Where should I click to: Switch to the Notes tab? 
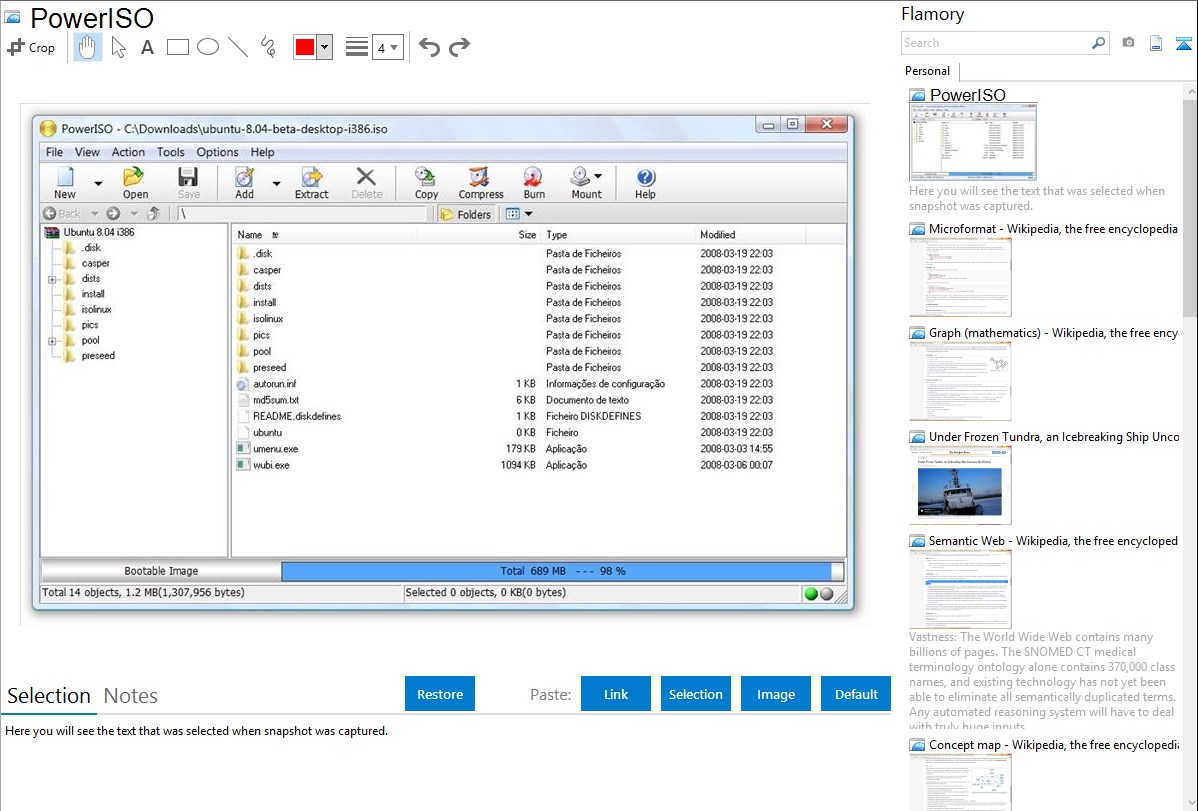(130, 696)
